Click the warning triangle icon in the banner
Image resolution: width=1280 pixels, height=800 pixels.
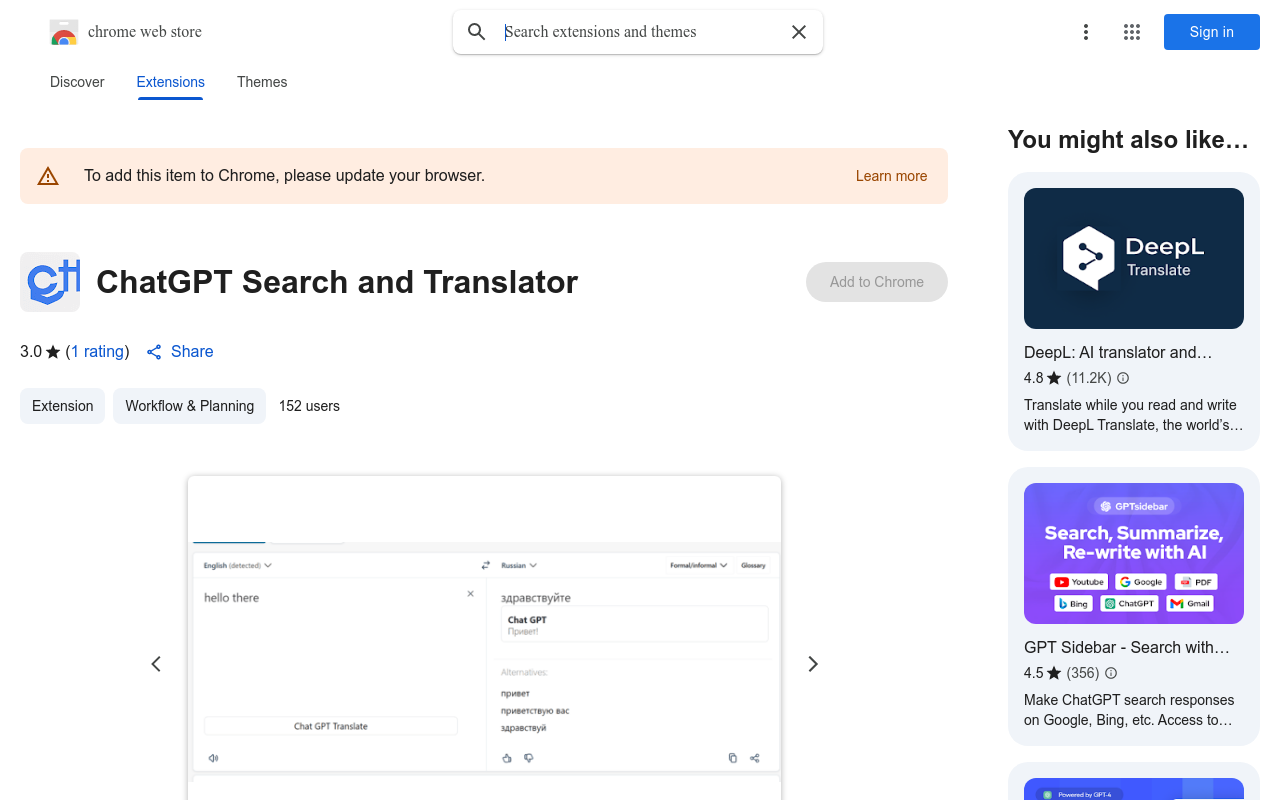coord(48,176)
